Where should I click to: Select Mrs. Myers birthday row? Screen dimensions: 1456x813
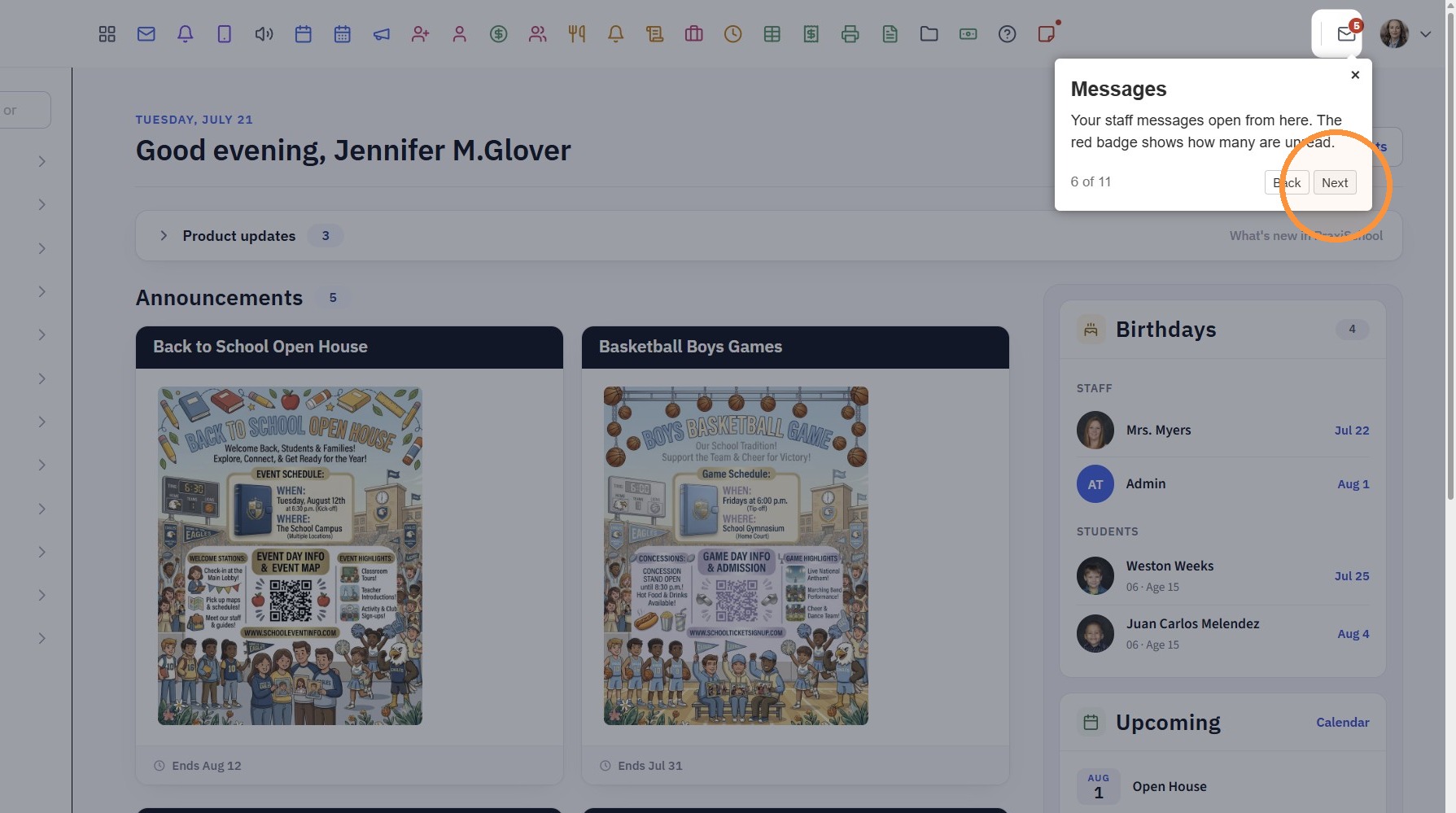(x=1222, y=431)
